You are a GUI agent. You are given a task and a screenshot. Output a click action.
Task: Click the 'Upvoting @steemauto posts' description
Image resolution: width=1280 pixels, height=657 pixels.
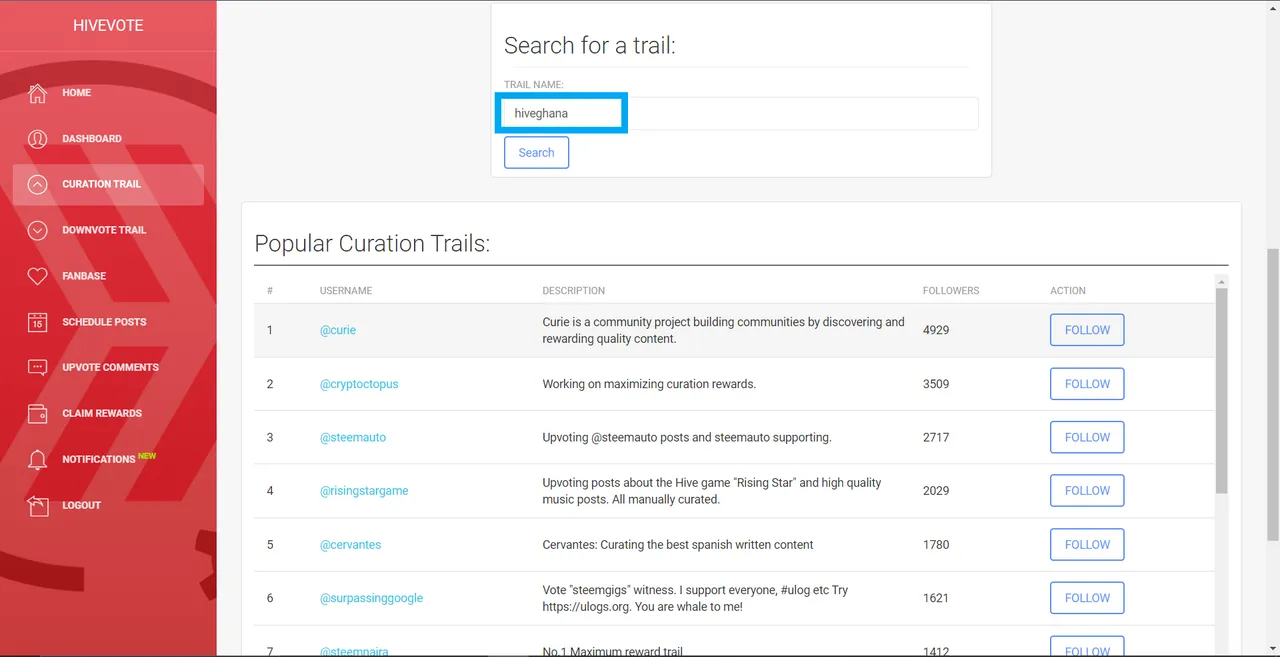pyautogui.click(x=687, y=437)
